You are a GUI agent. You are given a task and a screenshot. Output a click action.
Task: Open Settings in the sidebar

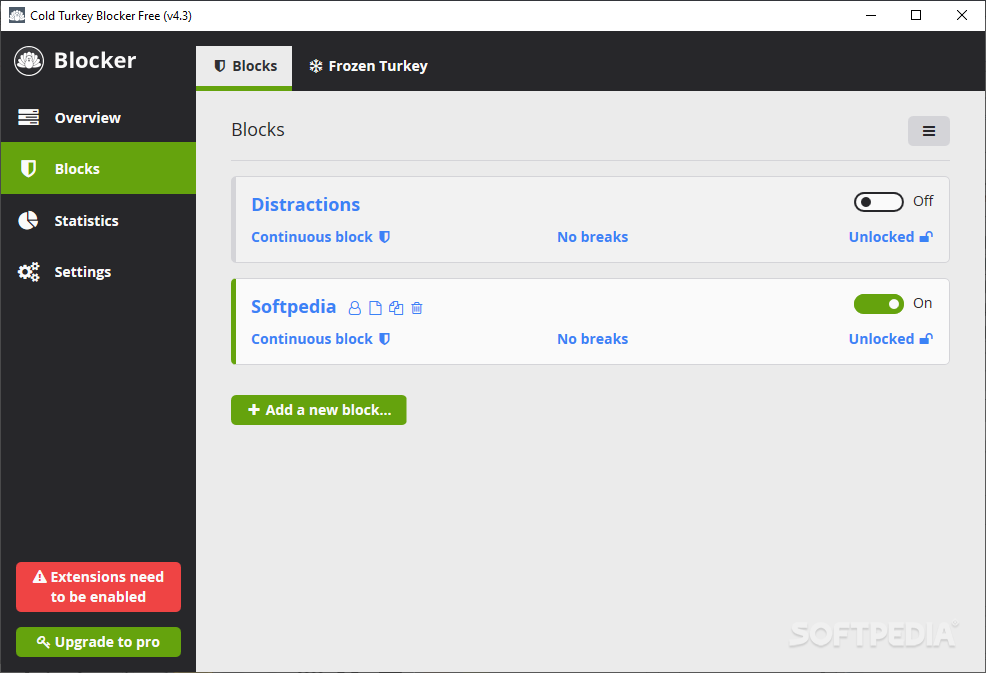pyautogui.click(x=98, y=272)
